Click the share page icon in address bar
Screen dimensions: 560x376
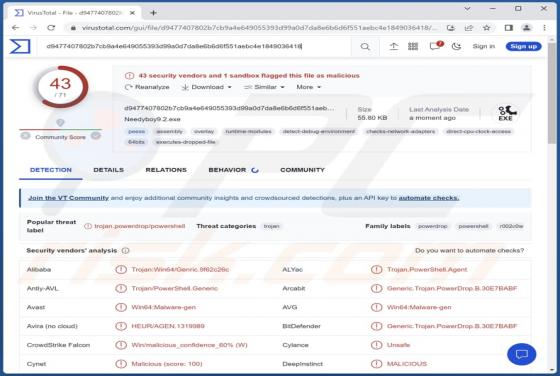(x=469, y=27)
